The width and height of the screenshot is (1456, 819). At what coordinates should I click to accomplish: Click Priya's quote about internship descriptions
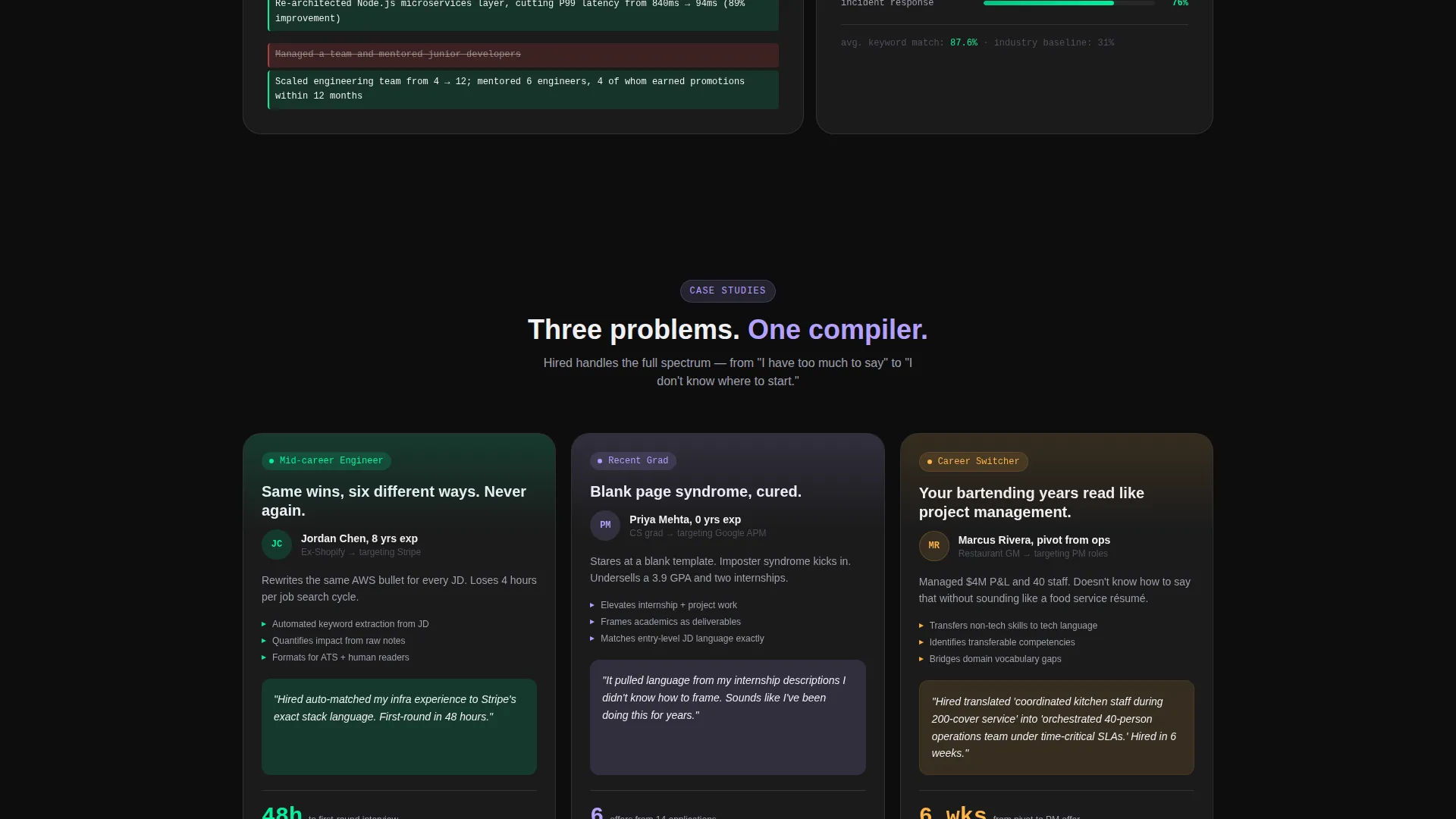click(727, 717)
